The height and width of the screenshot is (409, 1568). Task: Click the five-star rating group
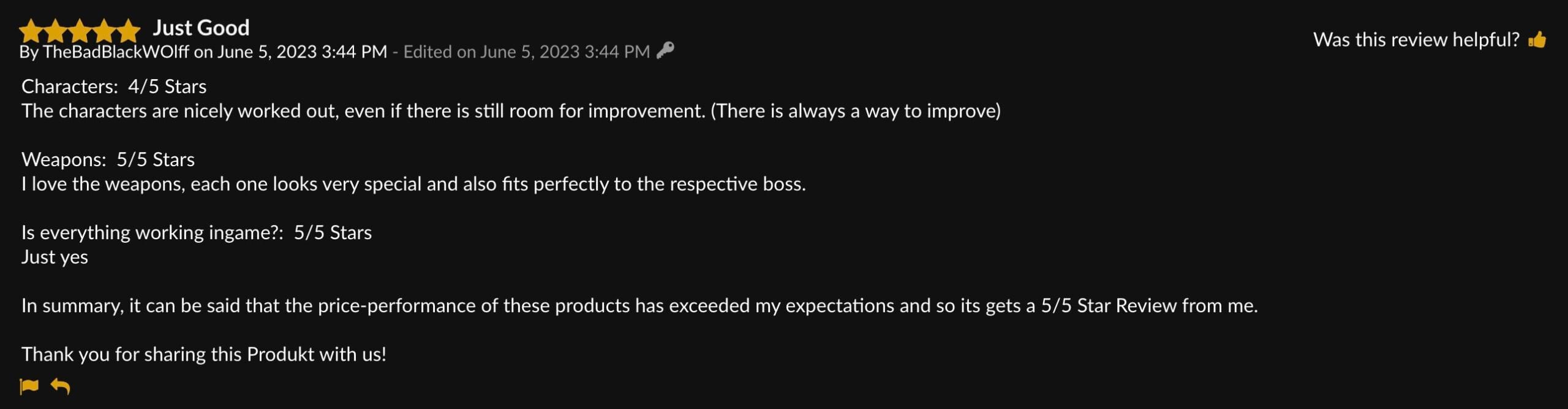coord(80,27)
